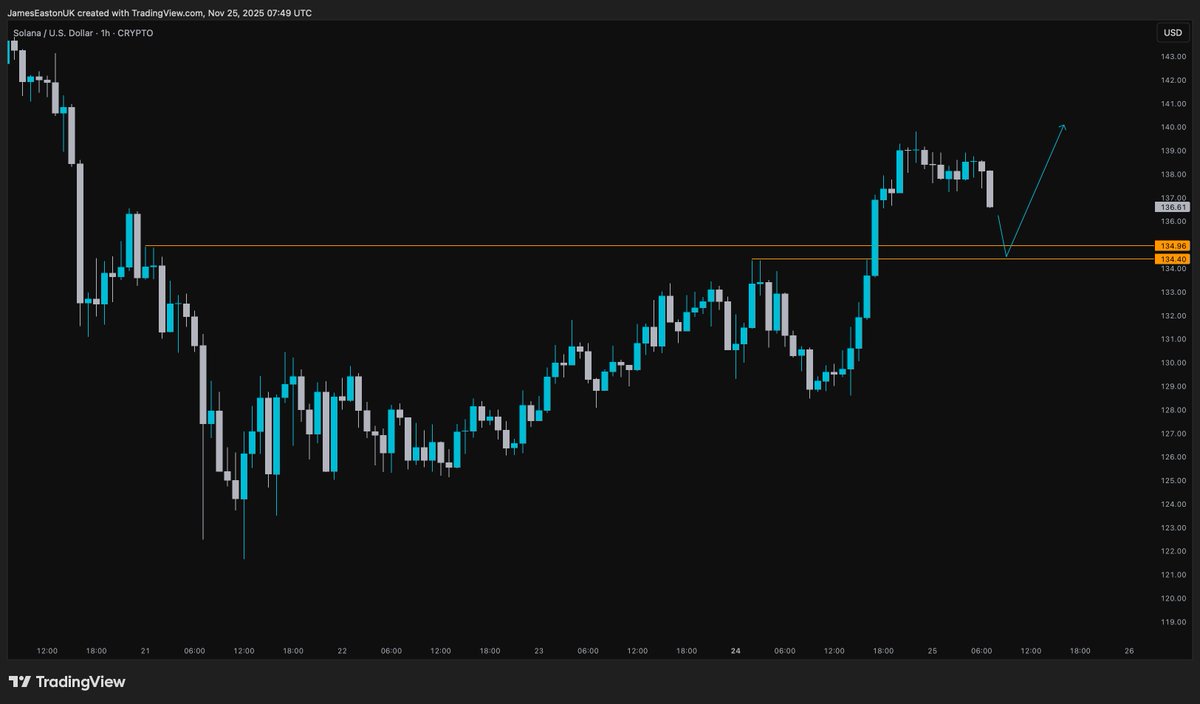This screenshot has width=1200, height=704.
Task: Click the 139.00 price axis label
Action: (x=1172, y=151)
